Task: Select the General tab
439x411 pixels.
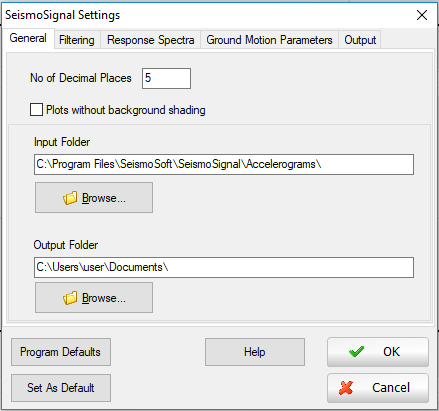Action: (x=28, y=38)
